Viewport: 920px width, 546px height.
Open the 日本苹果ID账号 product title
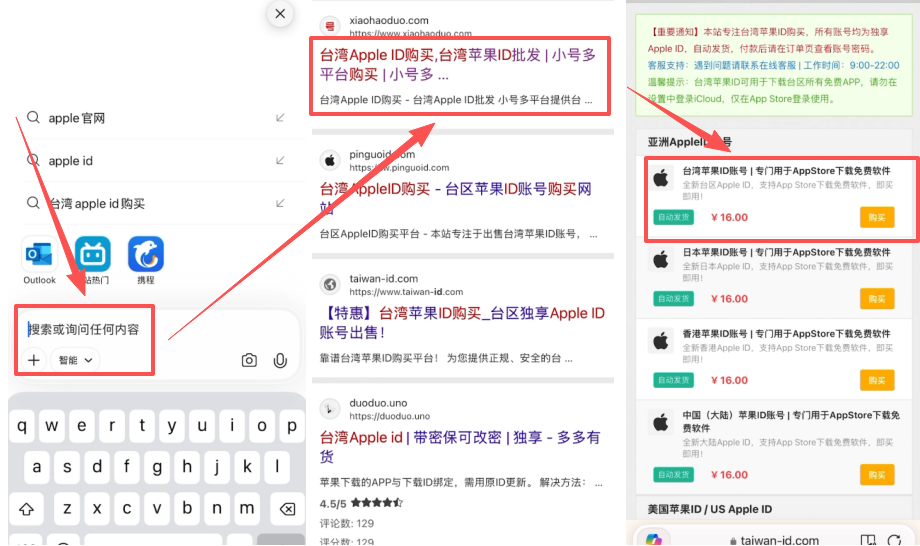[786, 252]
